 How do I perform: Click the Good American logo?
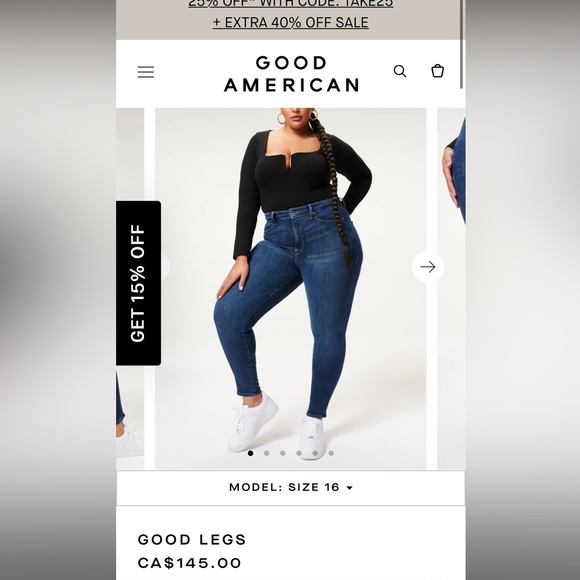[x=291, y=74]
